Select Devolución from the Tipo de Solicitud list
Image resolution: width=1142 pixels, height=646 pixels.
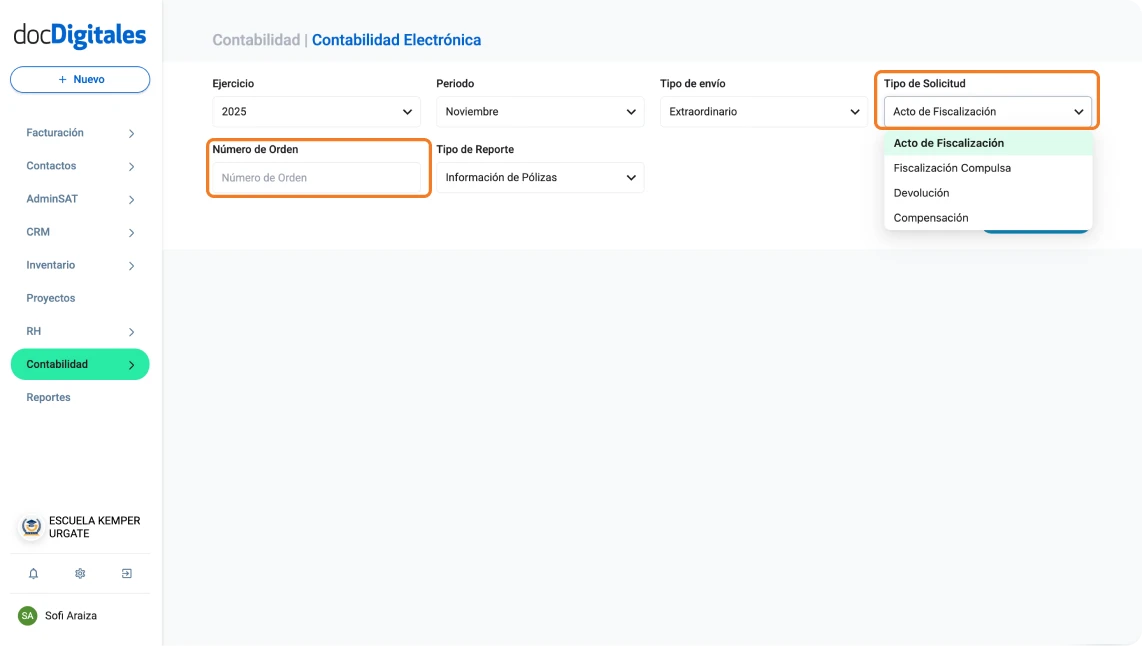coord(921,192)
